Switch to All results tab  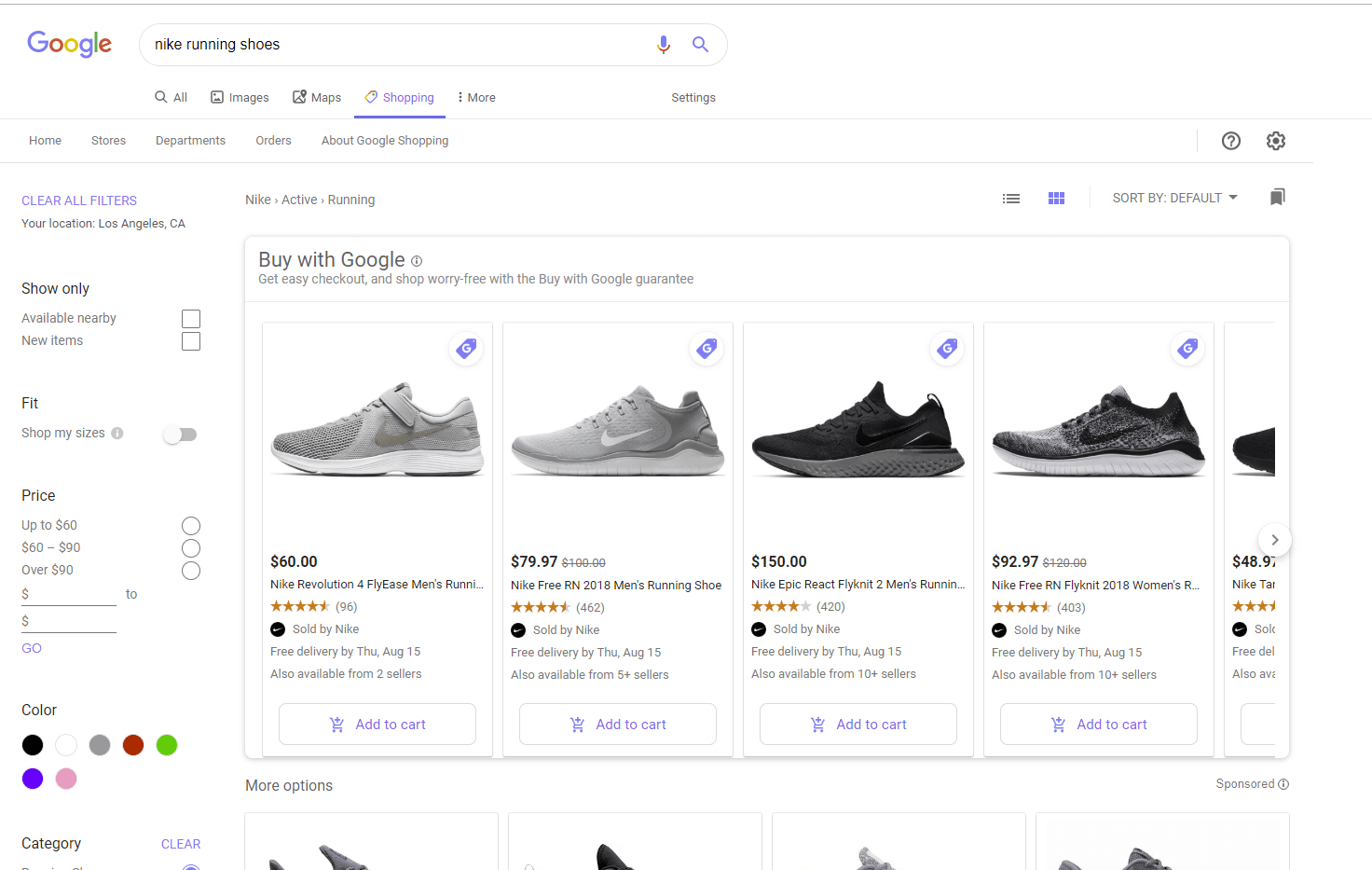171,97
